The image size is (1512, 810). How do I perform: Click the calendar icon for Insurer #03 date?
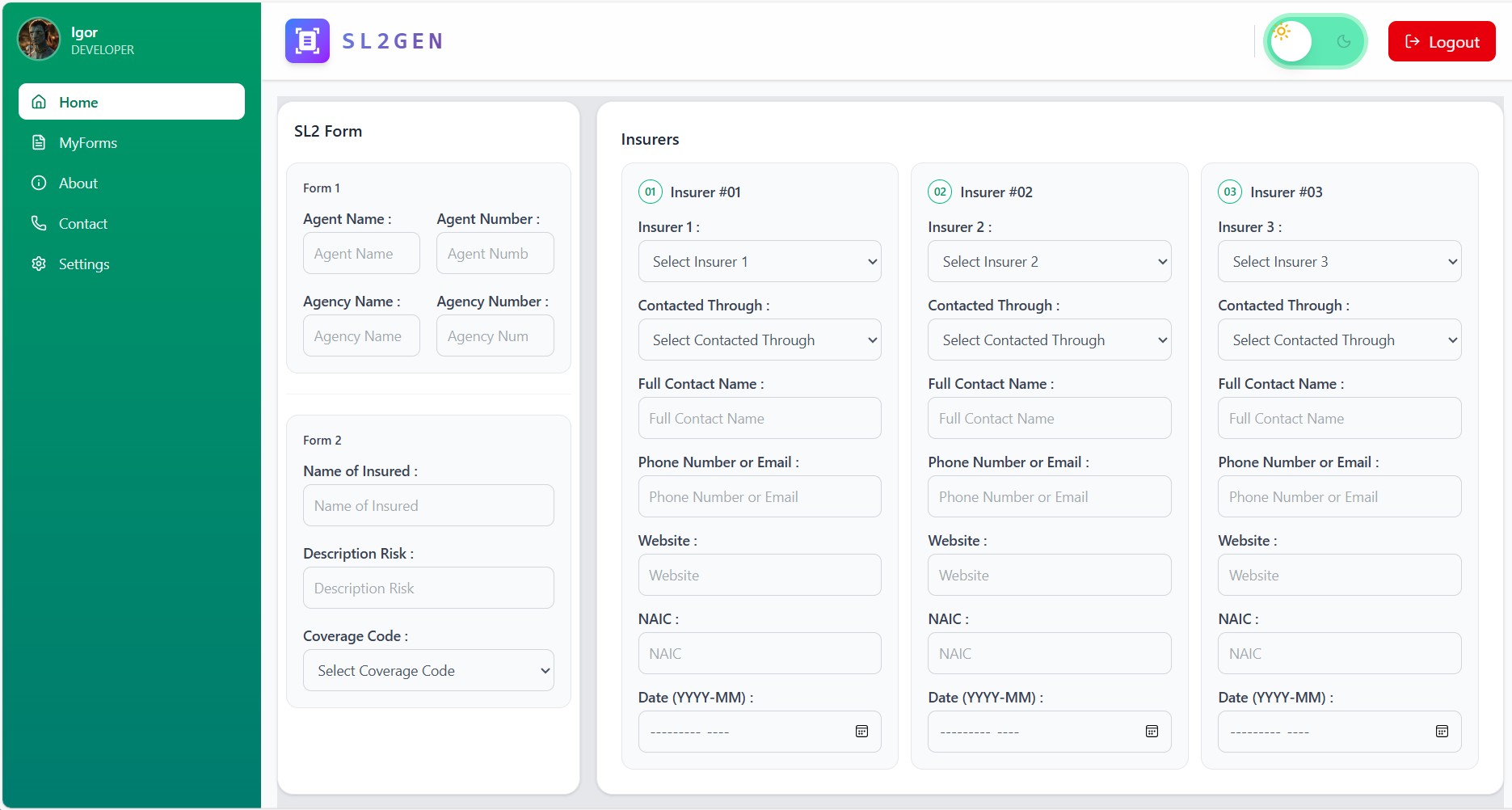[1442, 731]
